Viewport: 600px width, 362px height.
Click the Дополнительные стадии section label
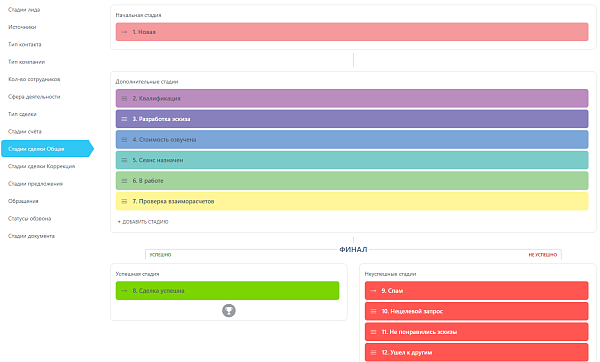147,82
